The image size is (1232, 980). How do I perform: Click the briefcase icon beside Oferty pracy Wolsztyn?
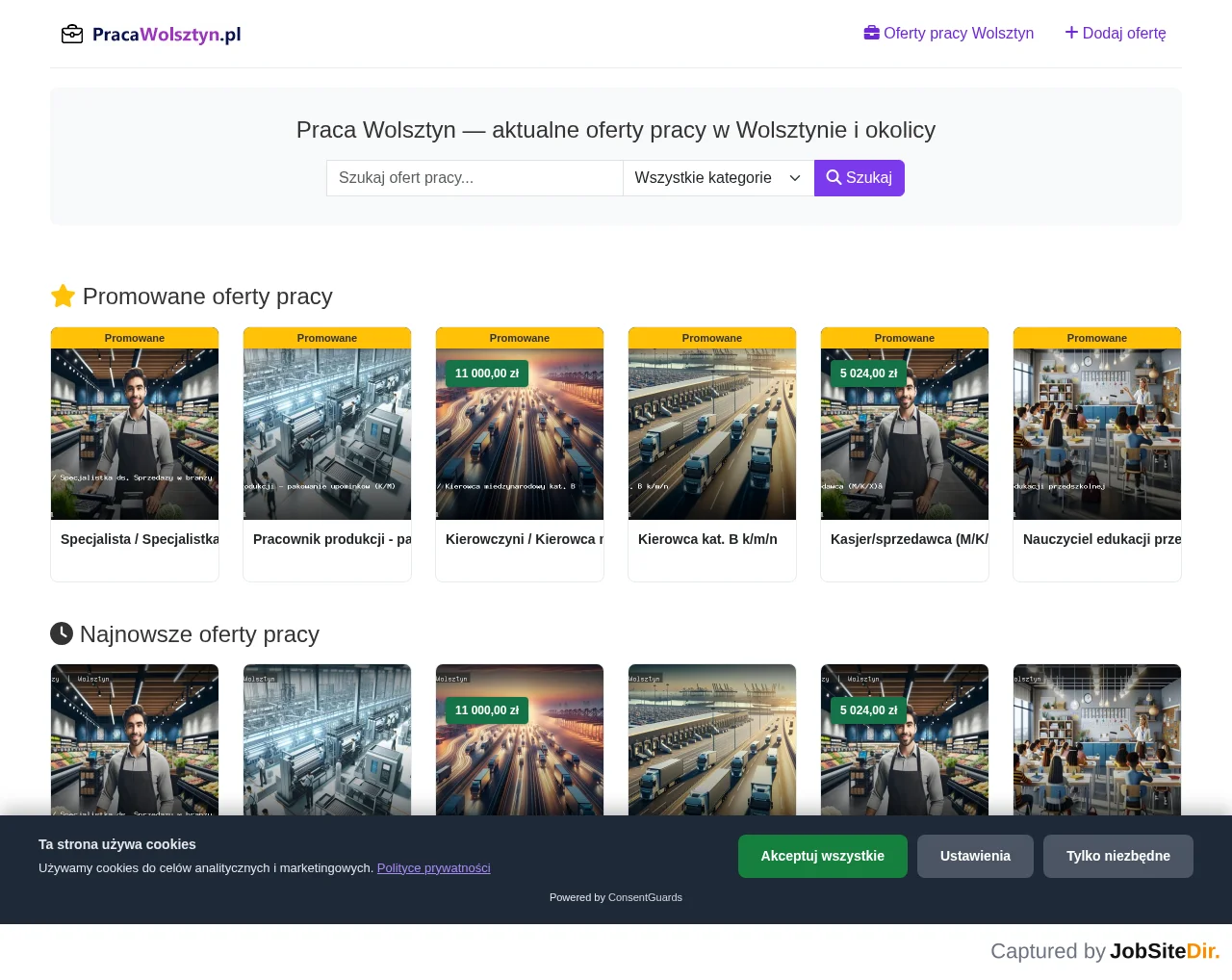pos(872,33)
